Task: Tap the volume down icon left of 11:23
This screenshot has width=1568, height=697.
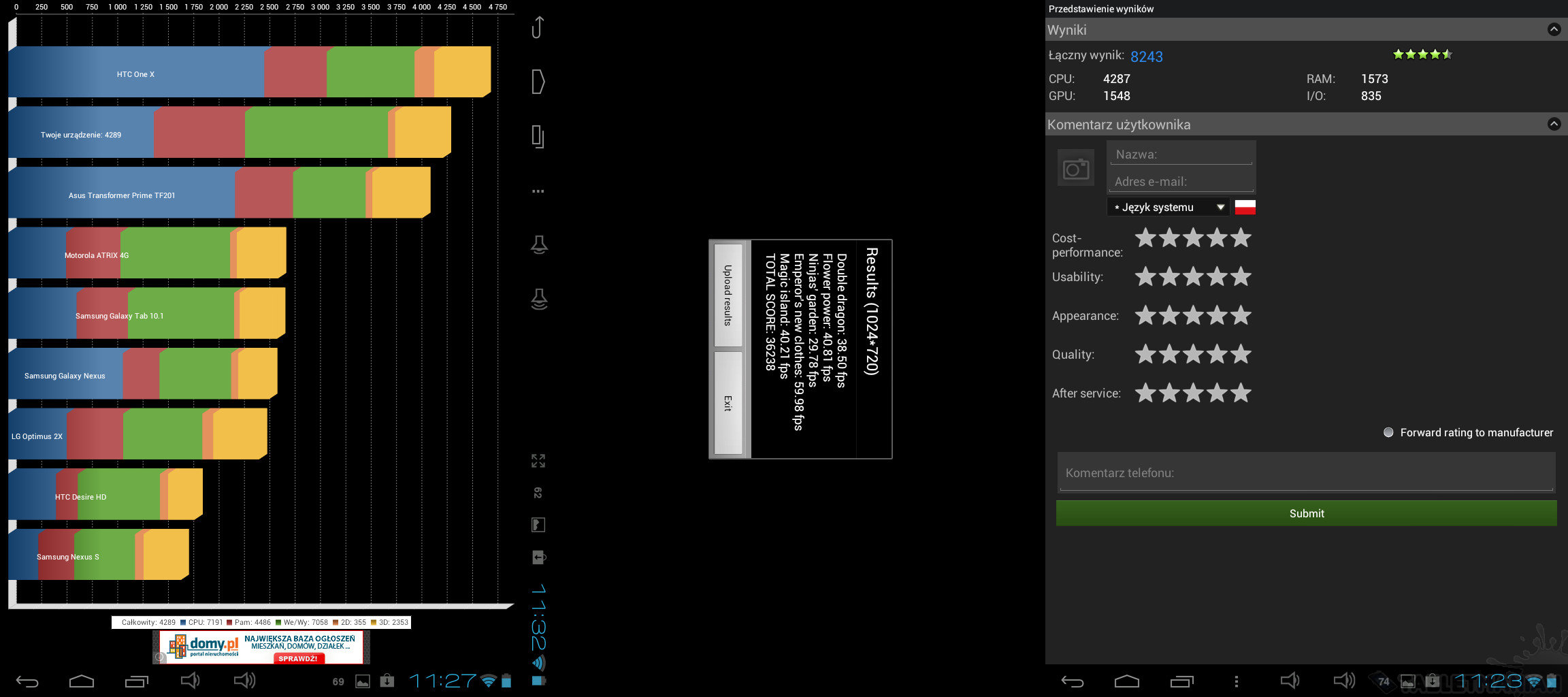Action: point(1290,681)
